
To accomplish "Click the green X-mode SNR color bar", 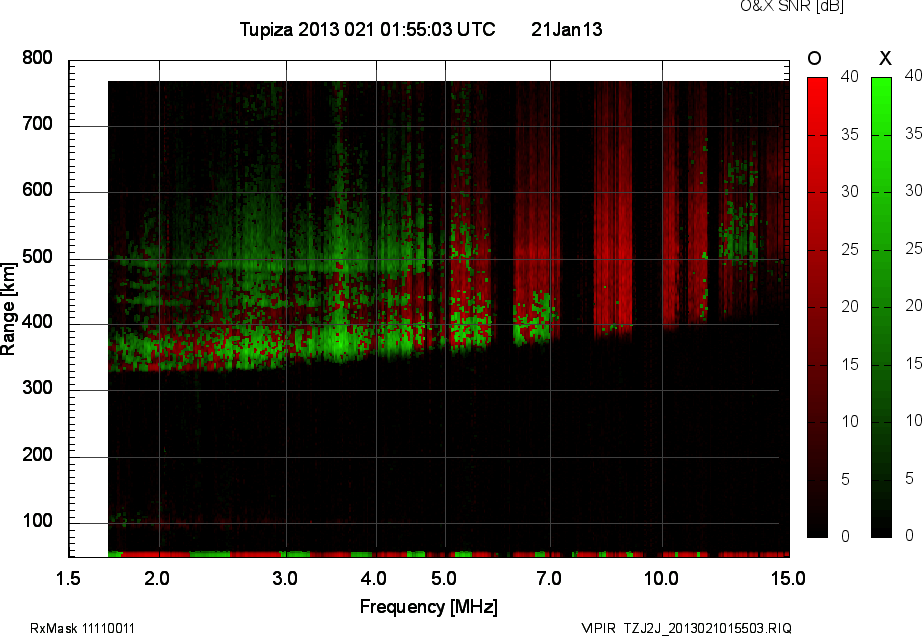I will pyautogui.click(x=881, y=307).
